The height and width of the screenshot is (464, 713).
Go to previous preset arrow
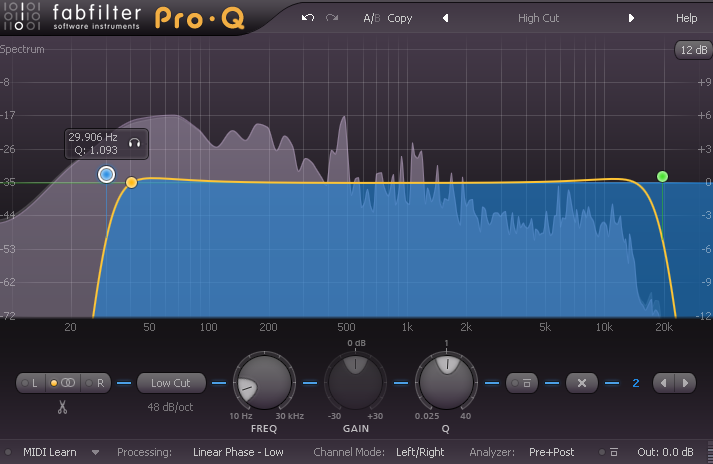click(446, 18)
